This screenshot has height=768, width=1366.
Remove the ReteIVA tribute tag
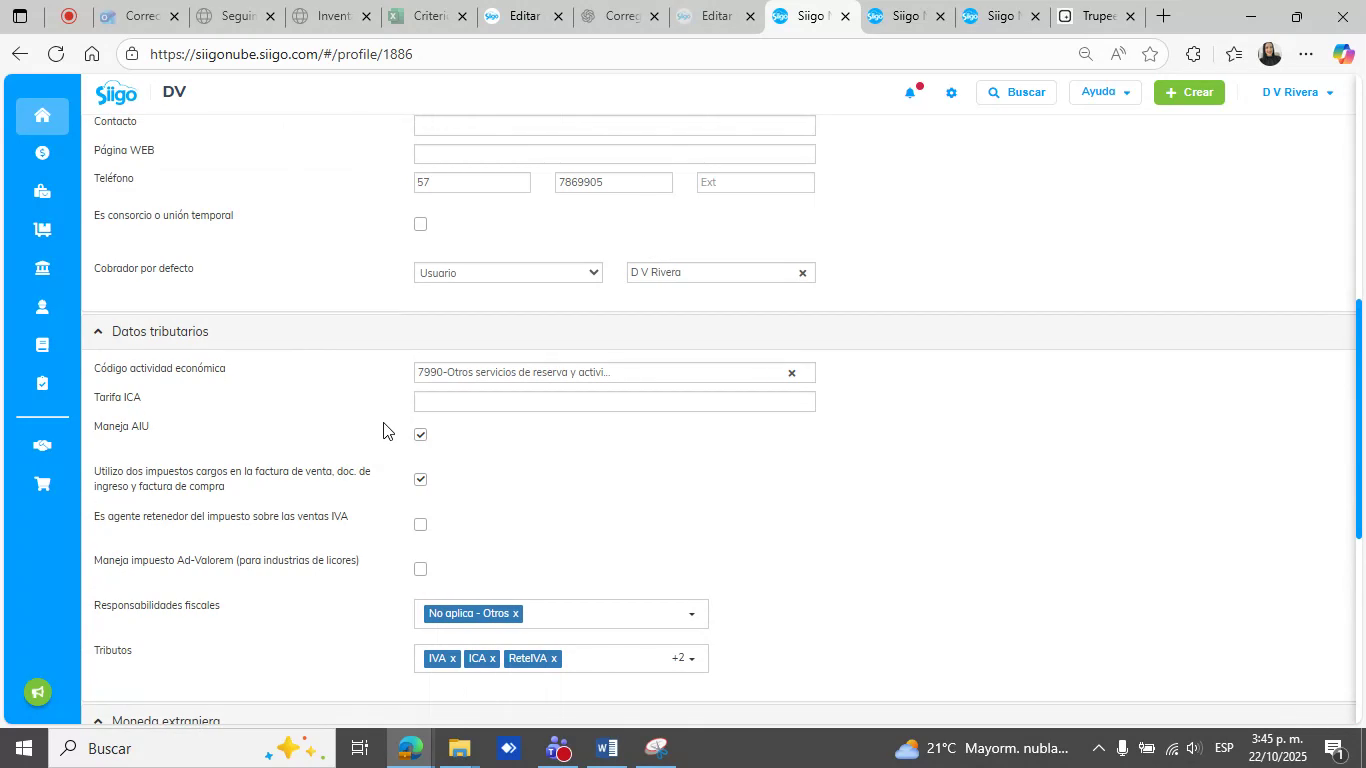[x=553, y=658]
